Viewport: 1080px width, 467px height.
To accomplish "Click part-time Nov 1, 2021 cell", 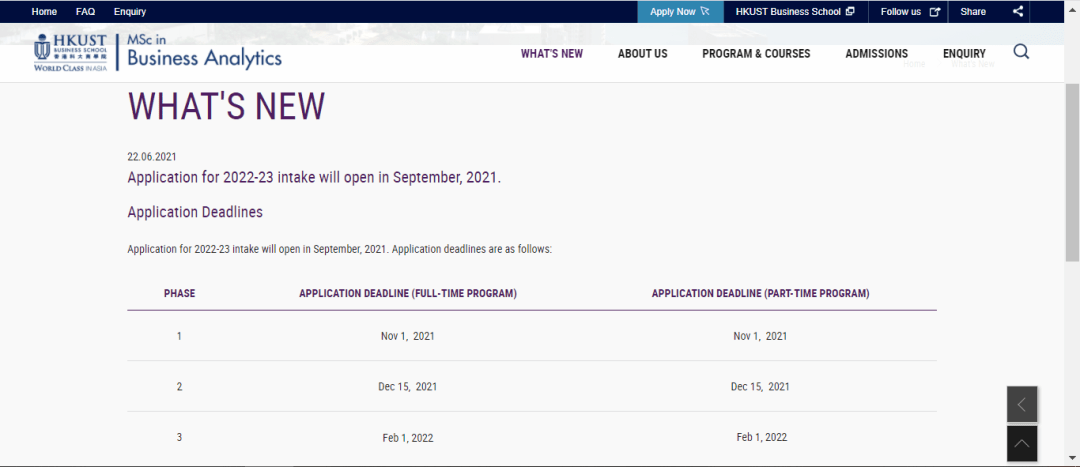I will [760, 336].
